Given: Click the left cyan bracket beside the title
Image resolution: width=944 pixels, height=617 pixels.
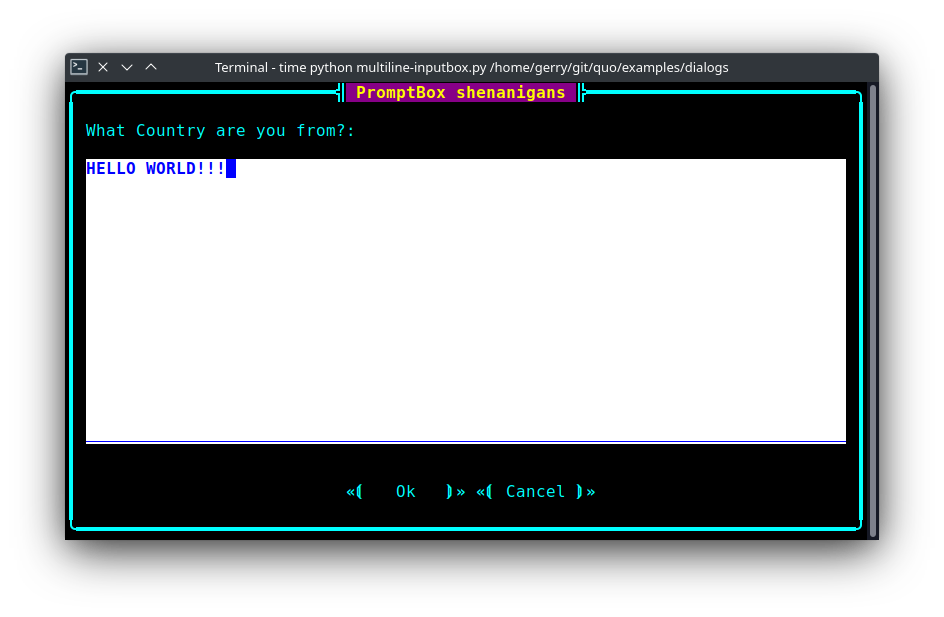Looking at the screenshot, I should (340, 92).
